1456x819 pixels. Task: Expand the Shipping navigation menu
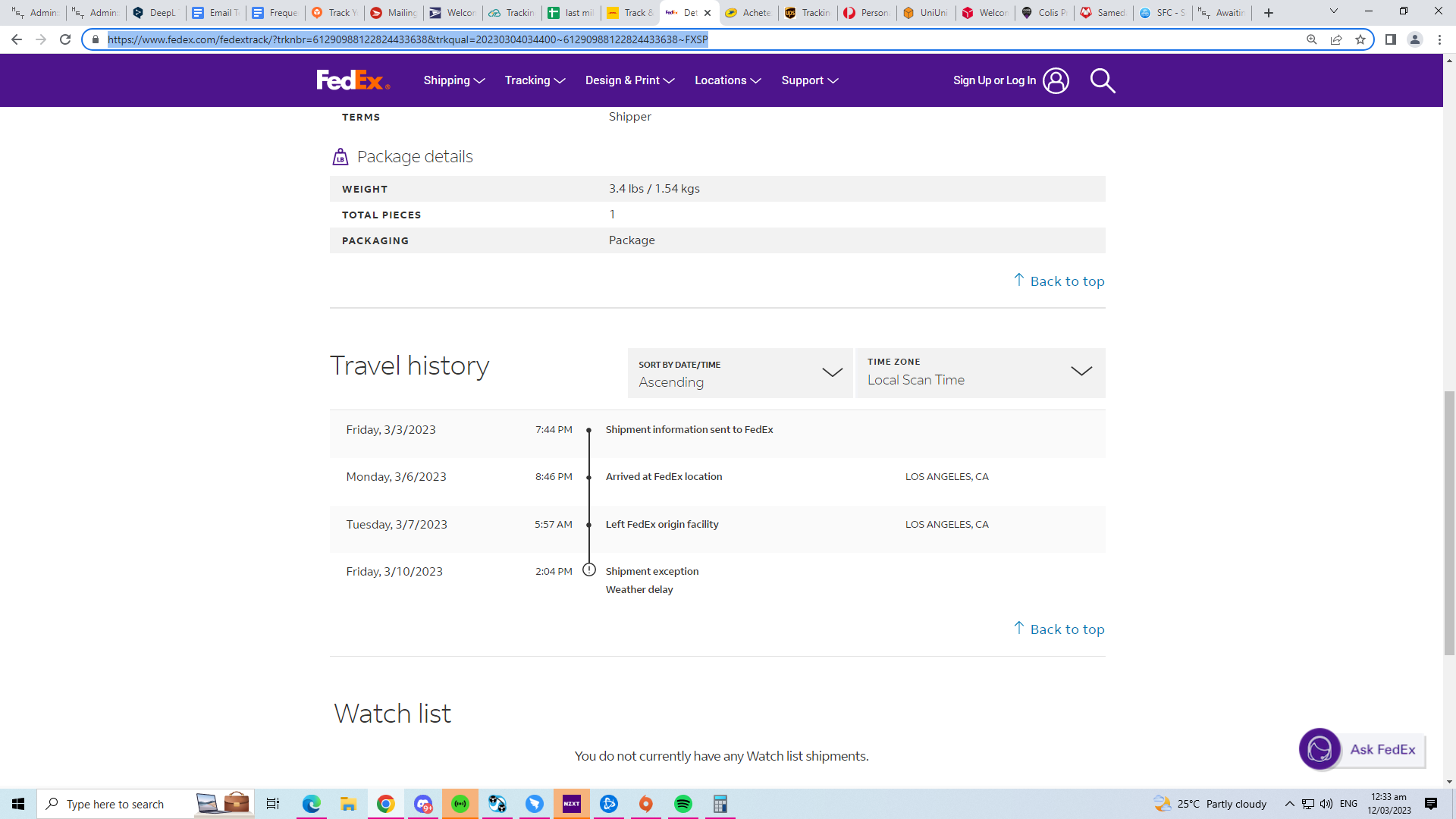[x=453, y=80]
